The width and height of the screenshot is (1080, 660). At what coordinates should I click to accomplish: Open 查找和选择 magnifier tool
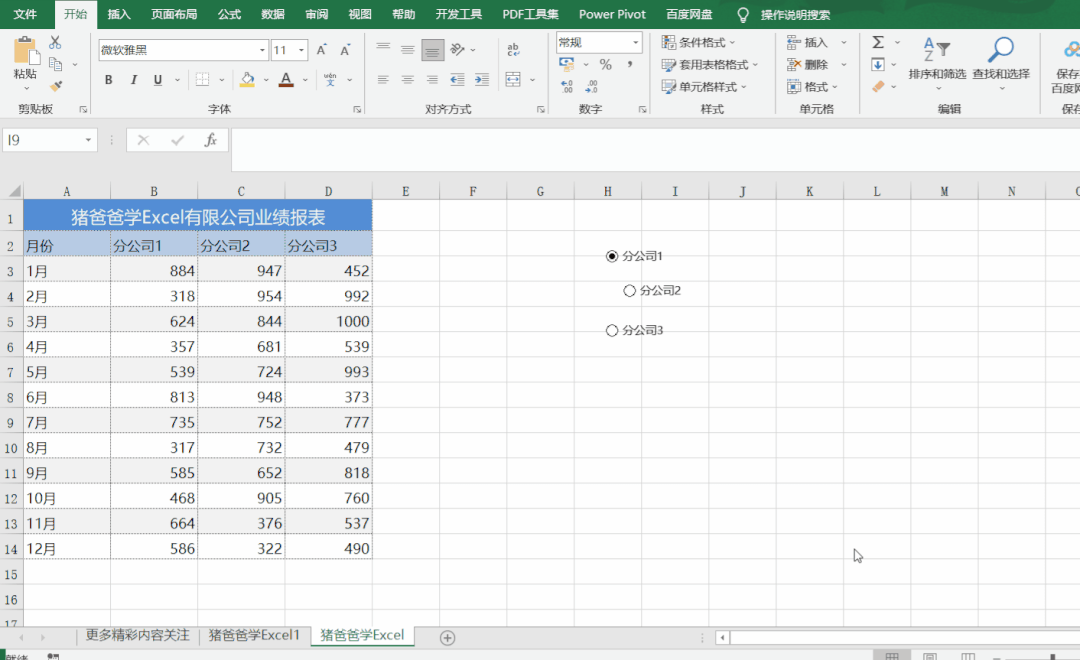click(x=1000, y=58)
